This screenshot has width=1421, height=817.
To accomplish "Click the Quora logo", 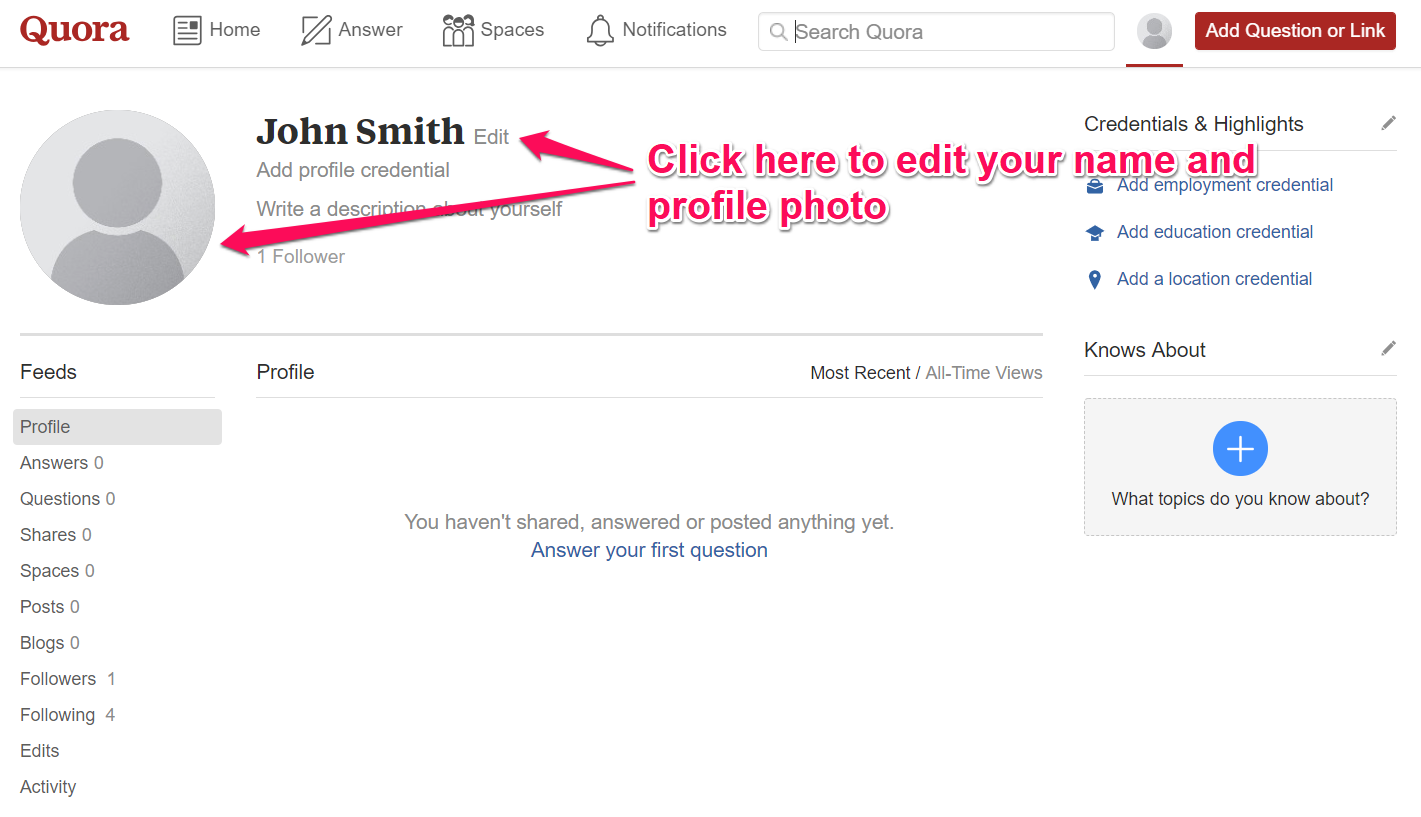I will point(75,30).
